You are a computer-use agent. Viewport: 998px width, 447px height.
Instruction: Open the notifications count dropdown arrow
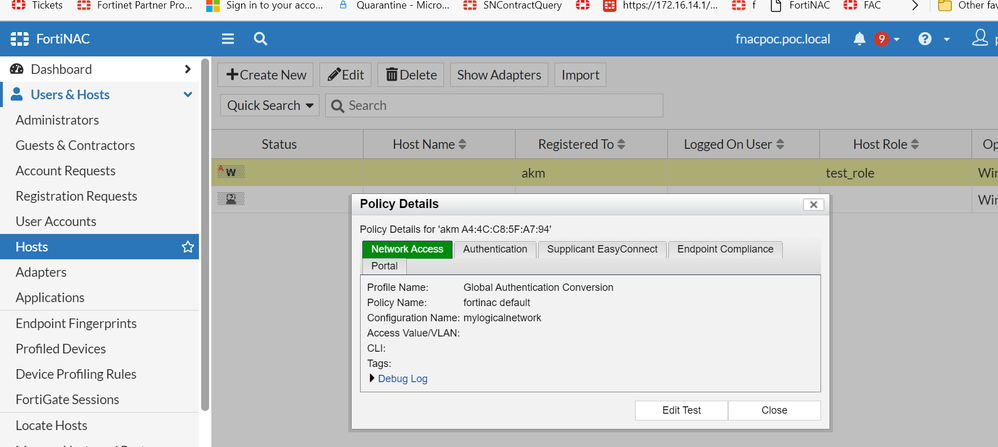point(896,39)
